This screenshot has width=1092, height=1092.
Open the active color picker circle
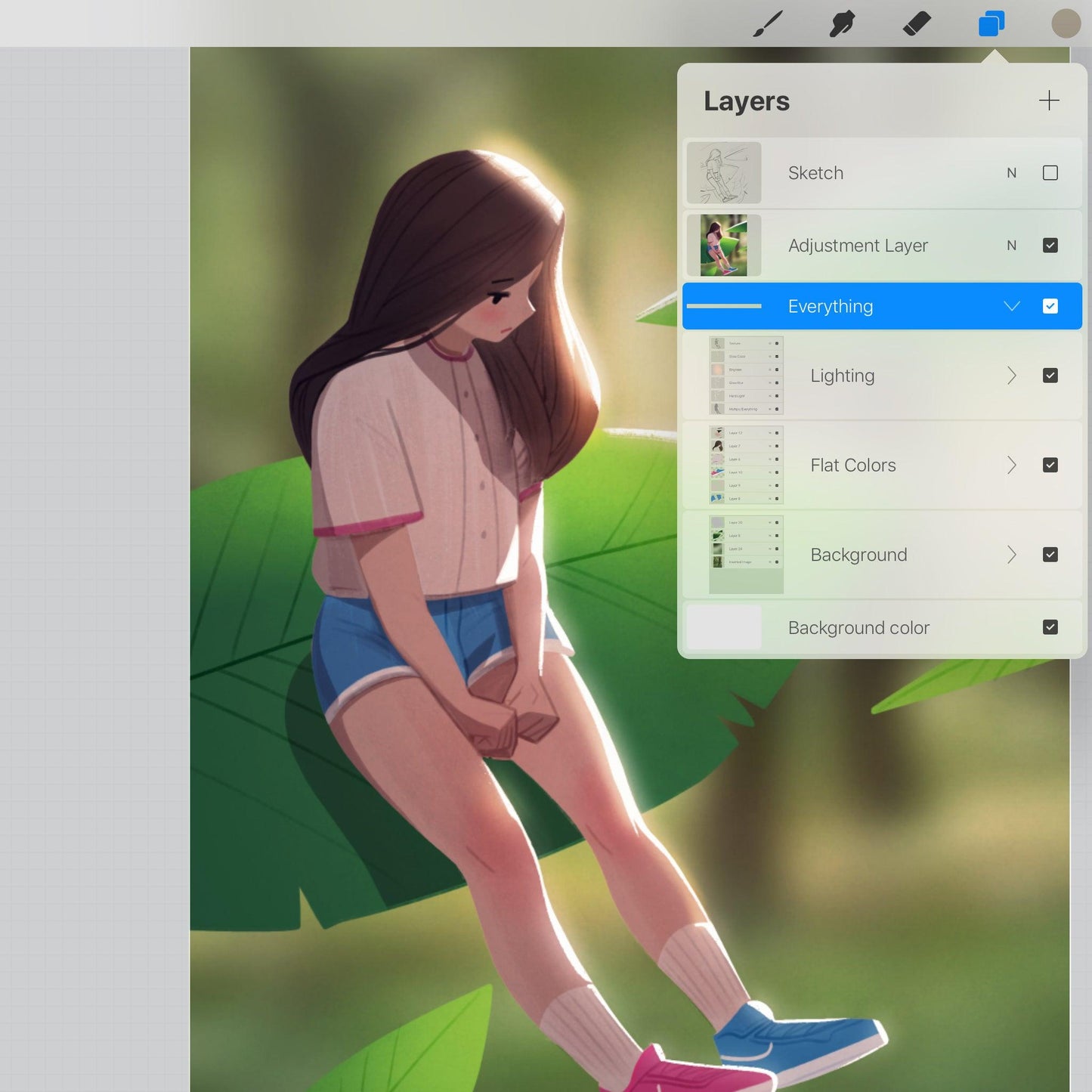(x=1066, y=23)
